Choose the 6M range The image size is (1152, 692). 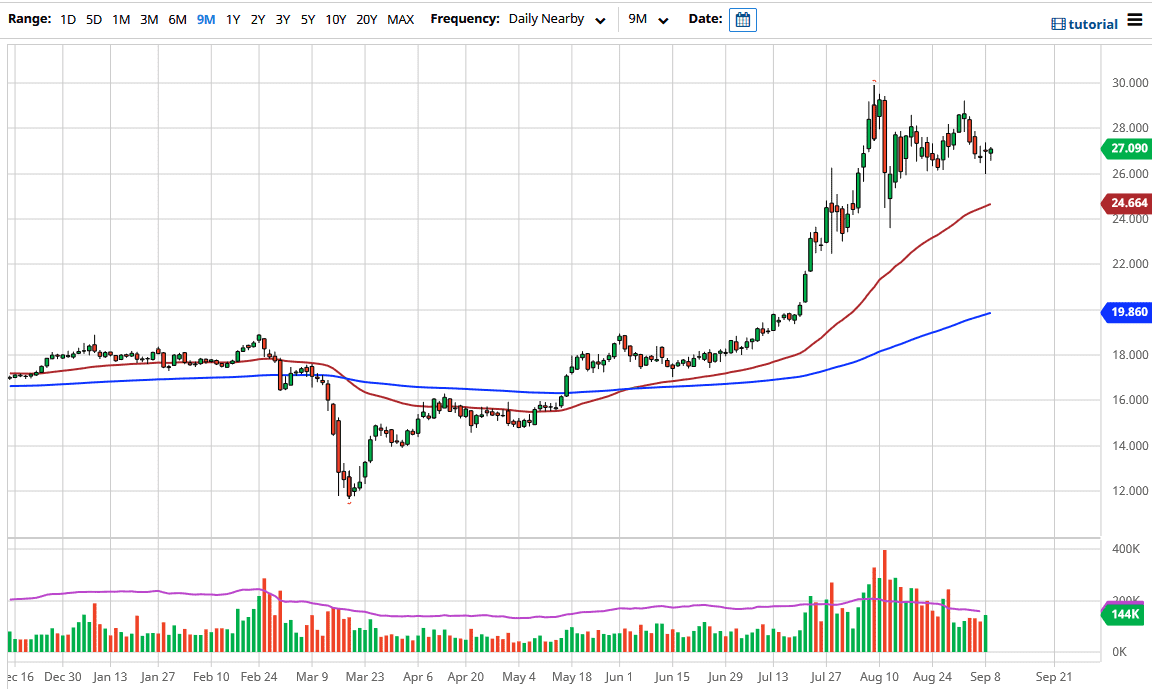pos(177,19)
